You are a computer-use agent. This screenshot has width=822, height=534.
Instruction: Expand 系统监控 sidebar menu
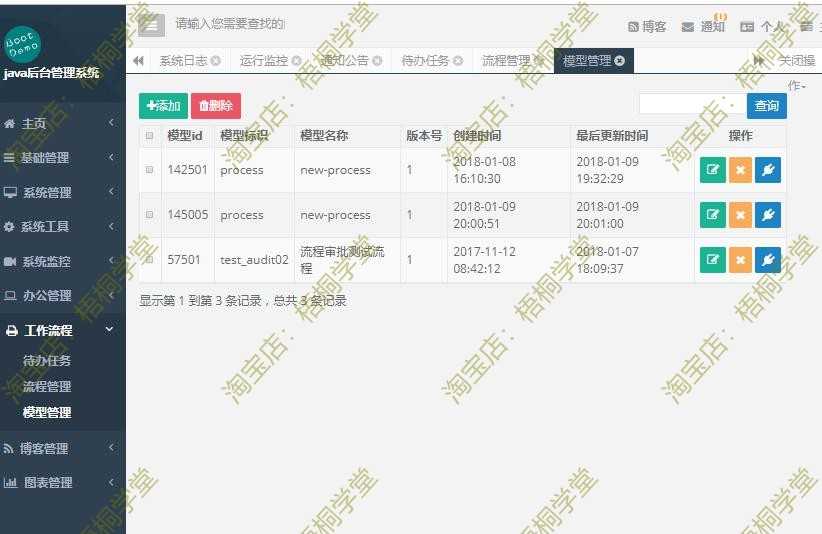click(62, 261)
